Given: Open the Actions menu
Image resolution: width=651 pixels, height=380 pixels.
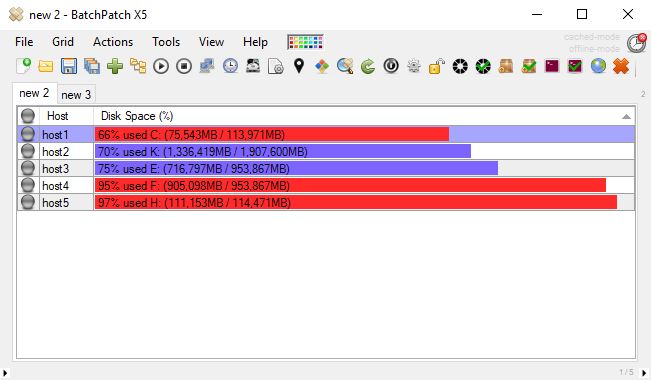Looking at the screenshot, I should 113,42.
